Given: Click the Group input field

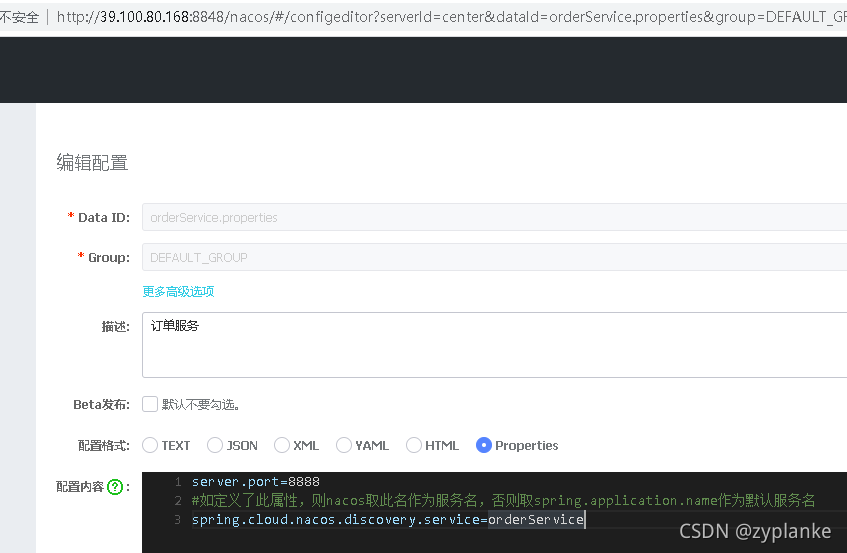Looking at the screenshot, I should coord(494,257).
